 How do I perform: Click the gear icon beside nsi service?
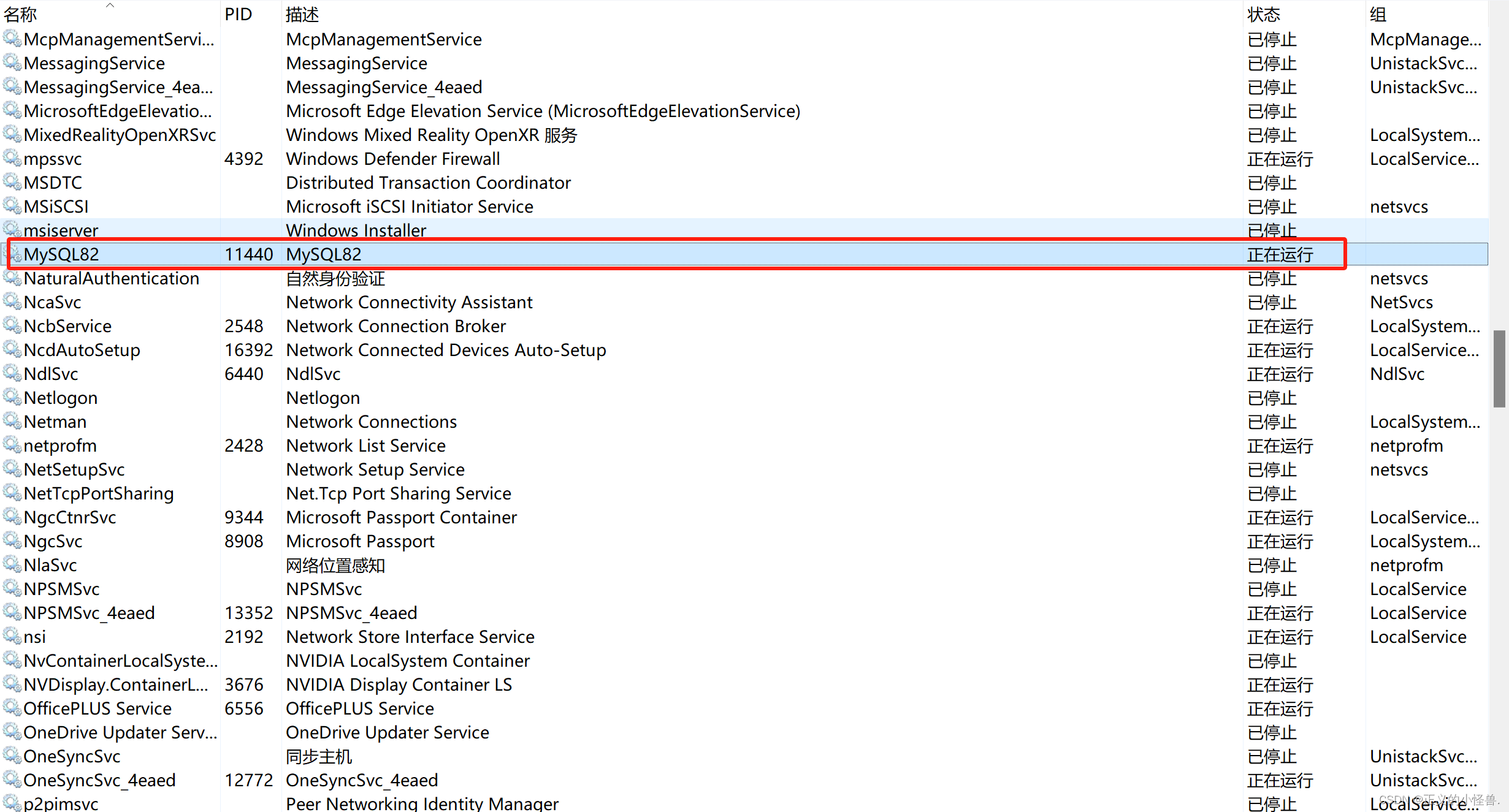tap(12, 636)
